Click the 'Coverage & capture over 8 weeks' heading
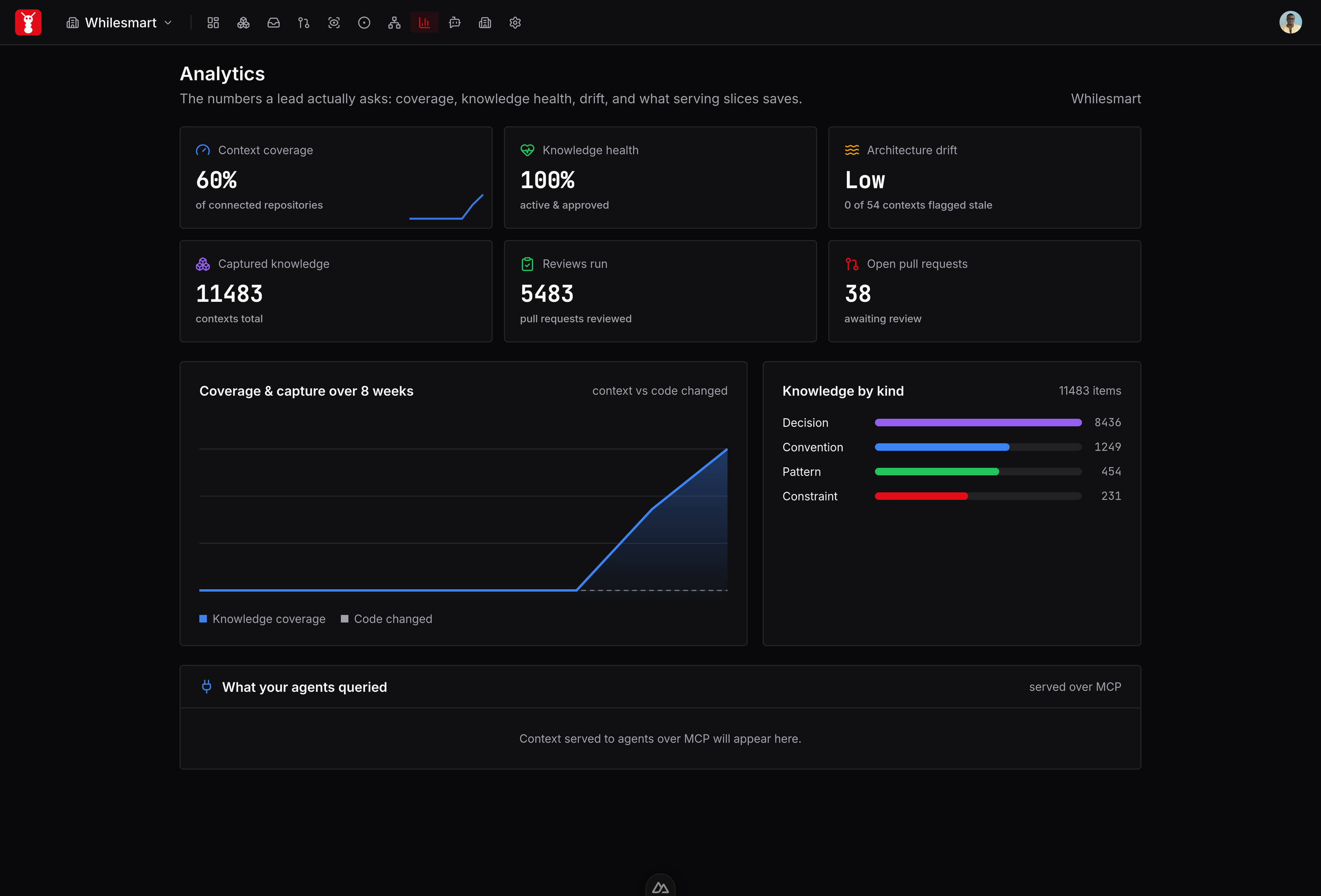Screen dimensions: 1321x896 tap(306, 391)
